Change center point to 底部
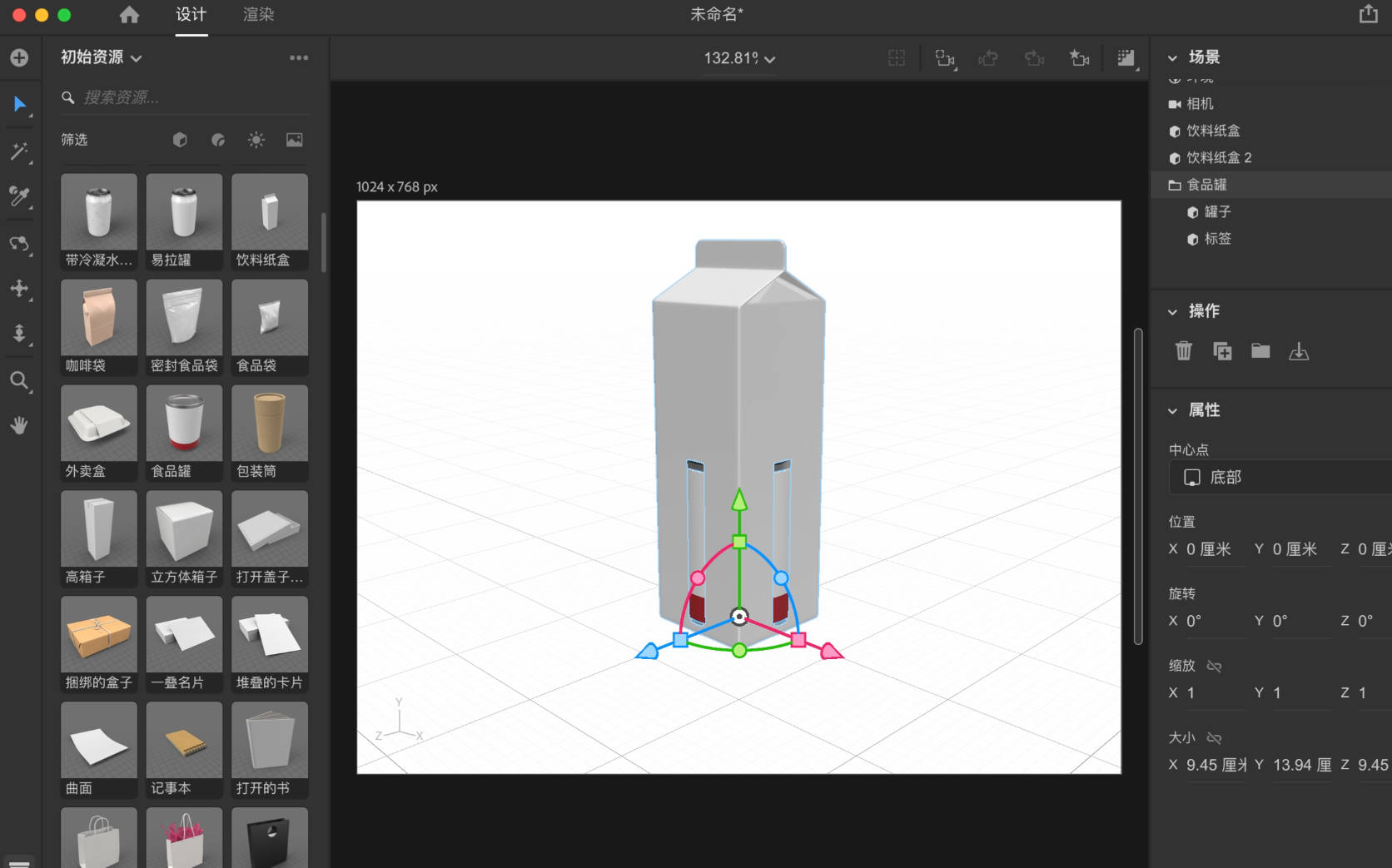Viewport: 1392px width, 868px height. click(1279, 477)
